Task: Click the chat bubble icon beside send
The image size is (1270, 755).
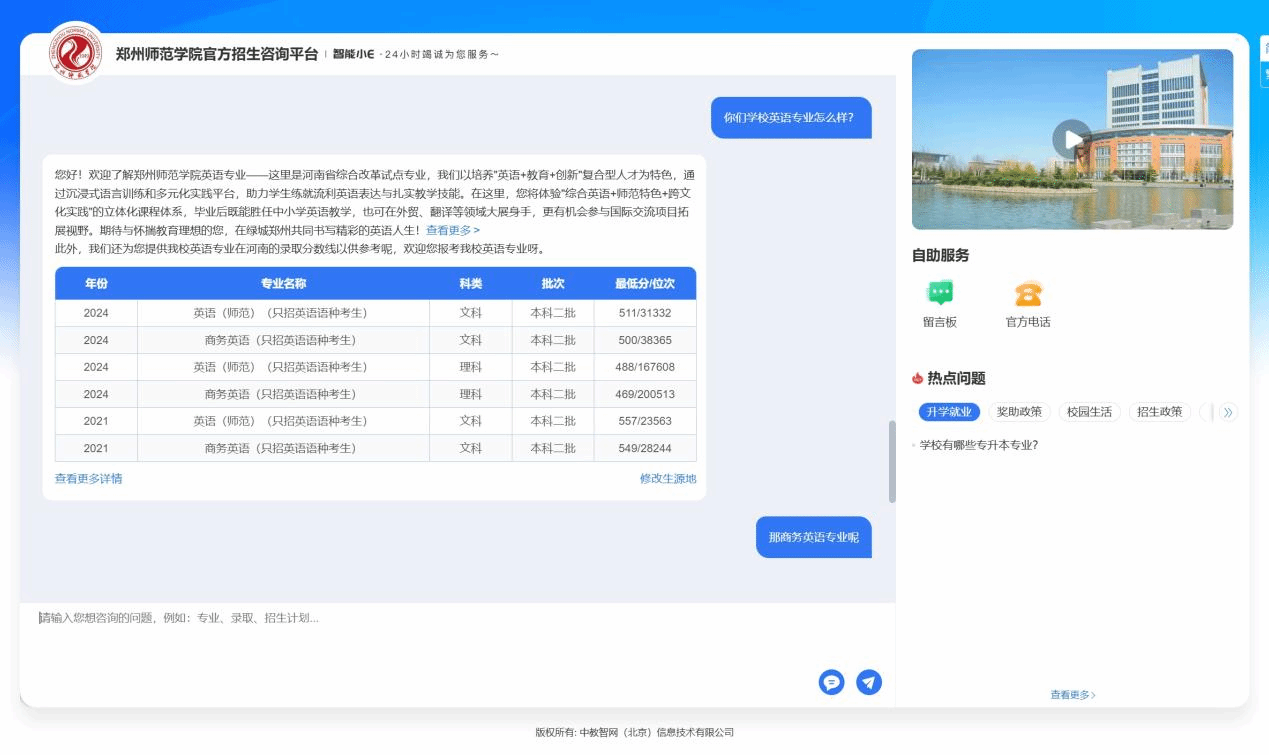Action: pyautogui.click(x=831, y=682)
